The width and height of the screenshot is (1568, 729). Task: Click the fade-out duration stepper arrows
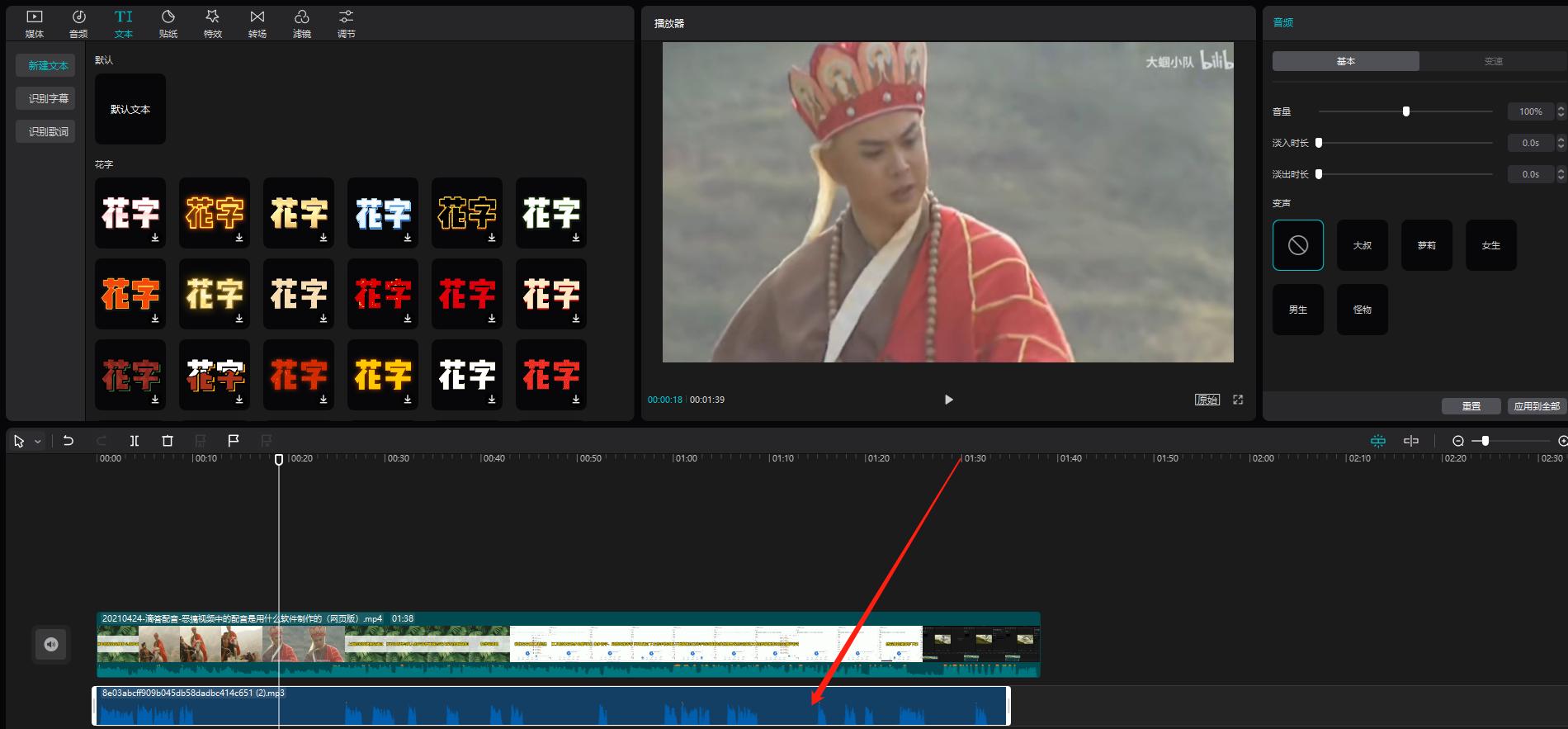[1561, 174]
